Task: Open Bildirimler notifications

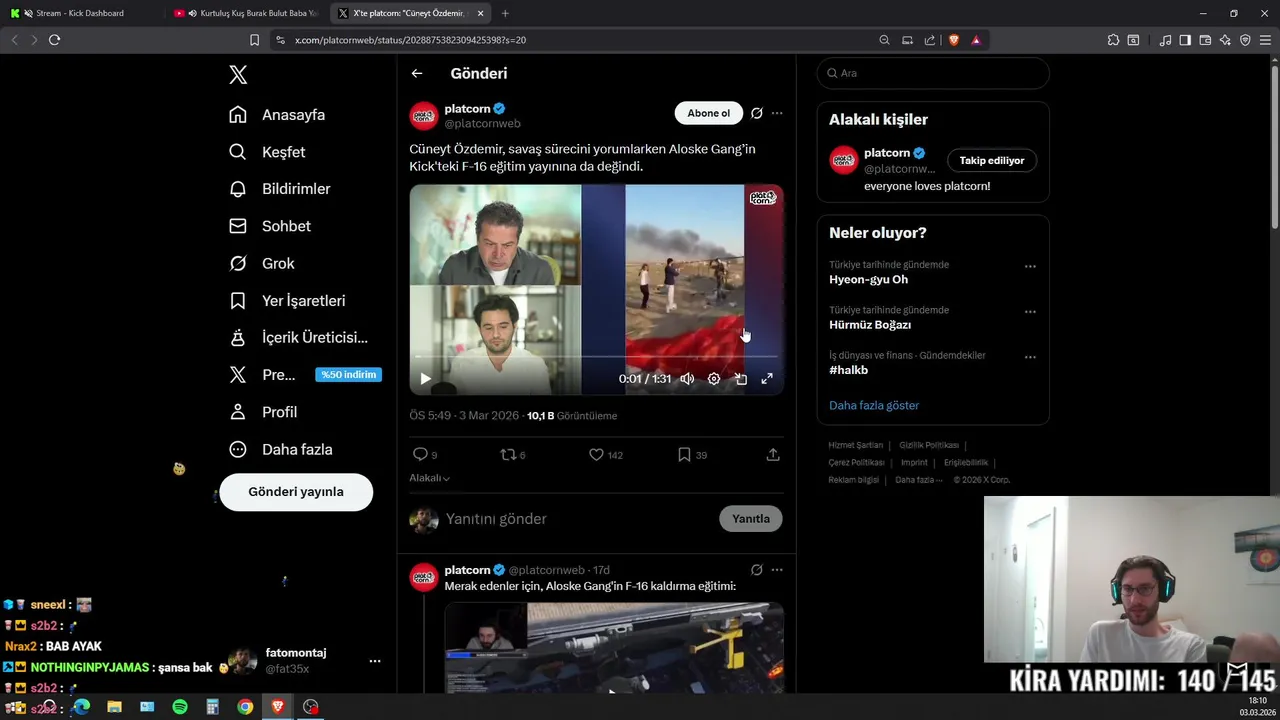Action: [280, 189]
